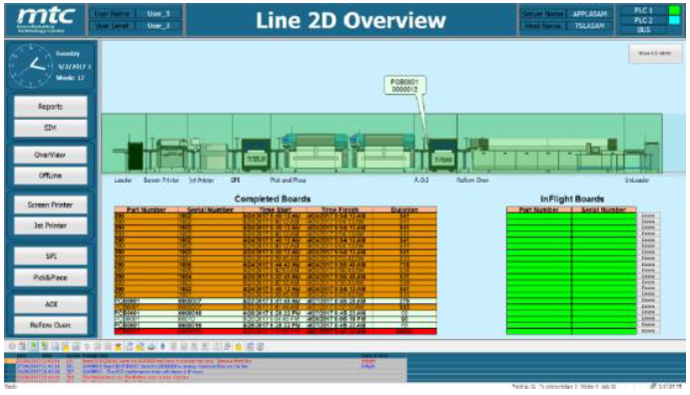This screenshot has height=395, width=690.
Task: Select the Loader machine graphic
Action: pyautogui.click(x=135, y=156)
